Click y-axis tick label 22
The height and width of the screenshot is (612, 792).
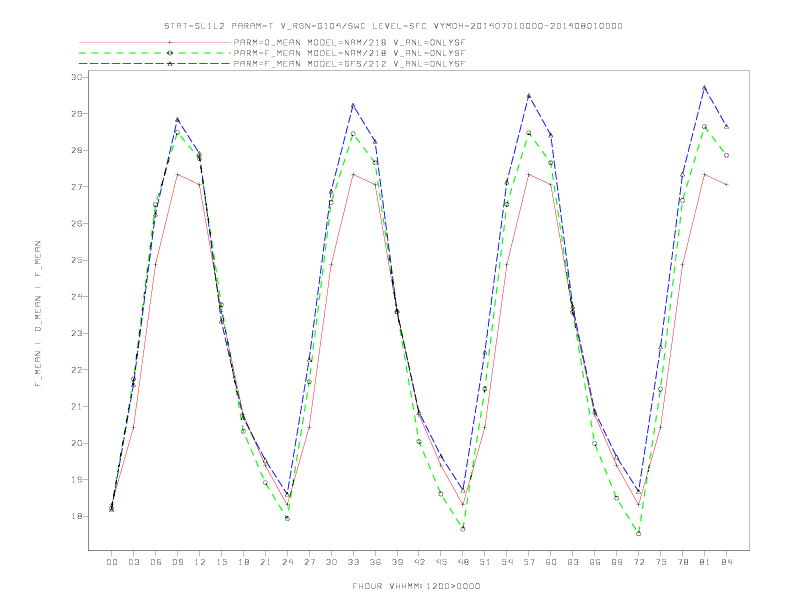tap(77, 370)
